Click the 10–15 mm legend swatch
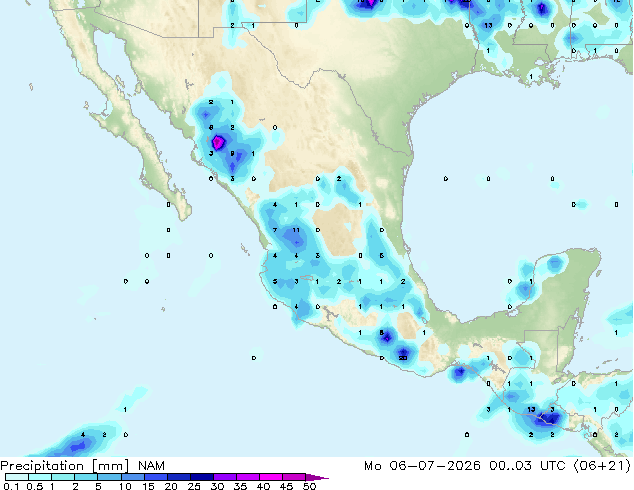Image resolution: width=634 pixels, height=490 pixels. [x=132, y=477]
